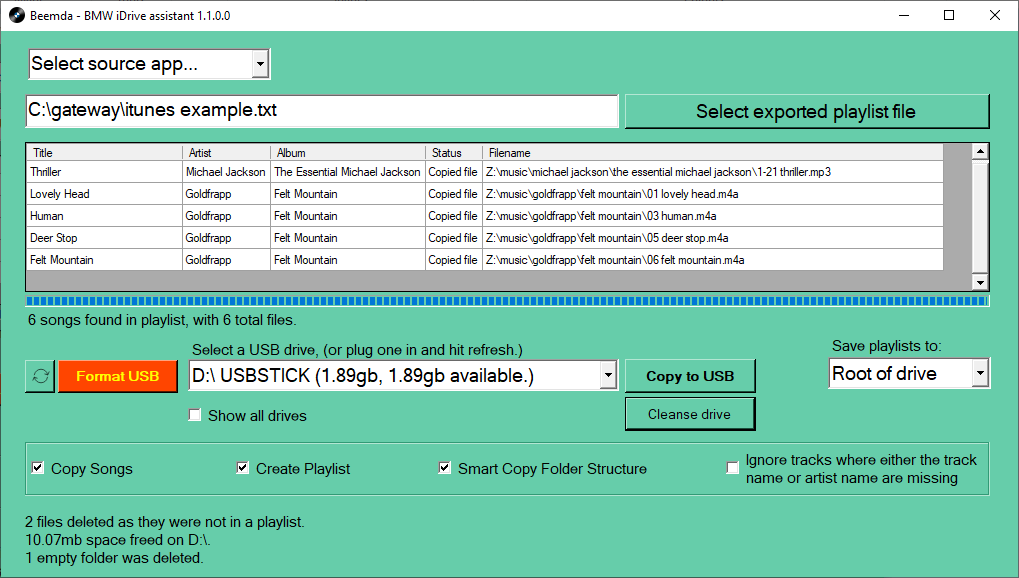Image resolution: width=1019 pixels, height=578 pixels.
Task: Click the playlist file path field
Action: point(322,111)
